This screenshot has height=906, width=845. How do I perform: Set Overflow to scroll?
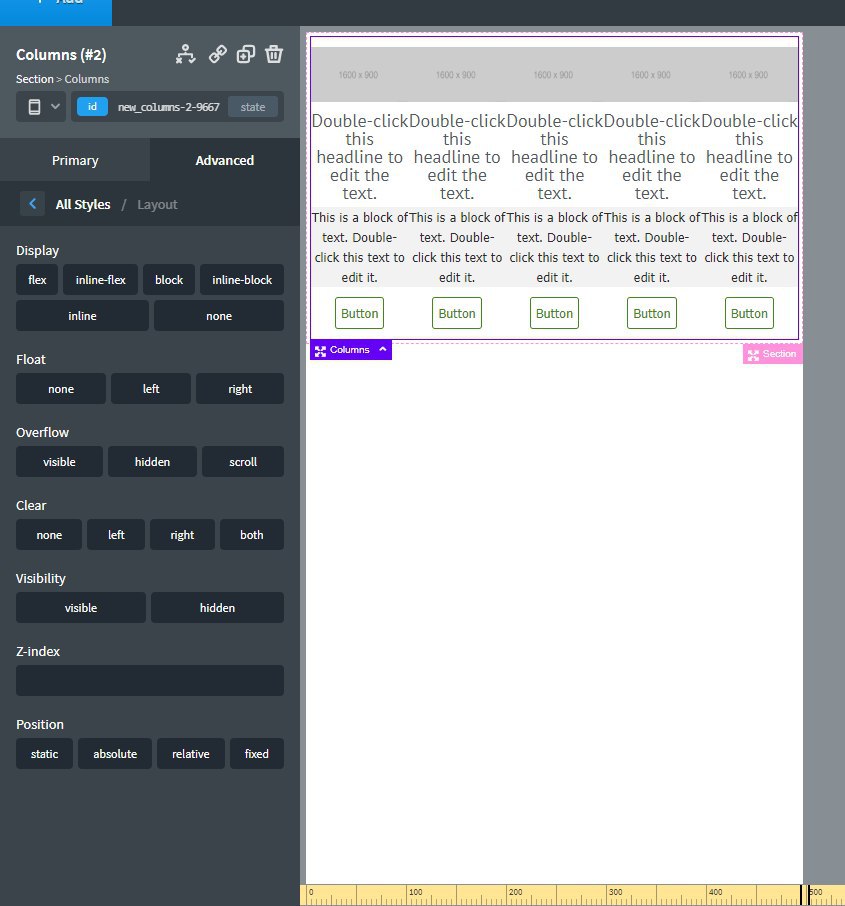point(243,462)
